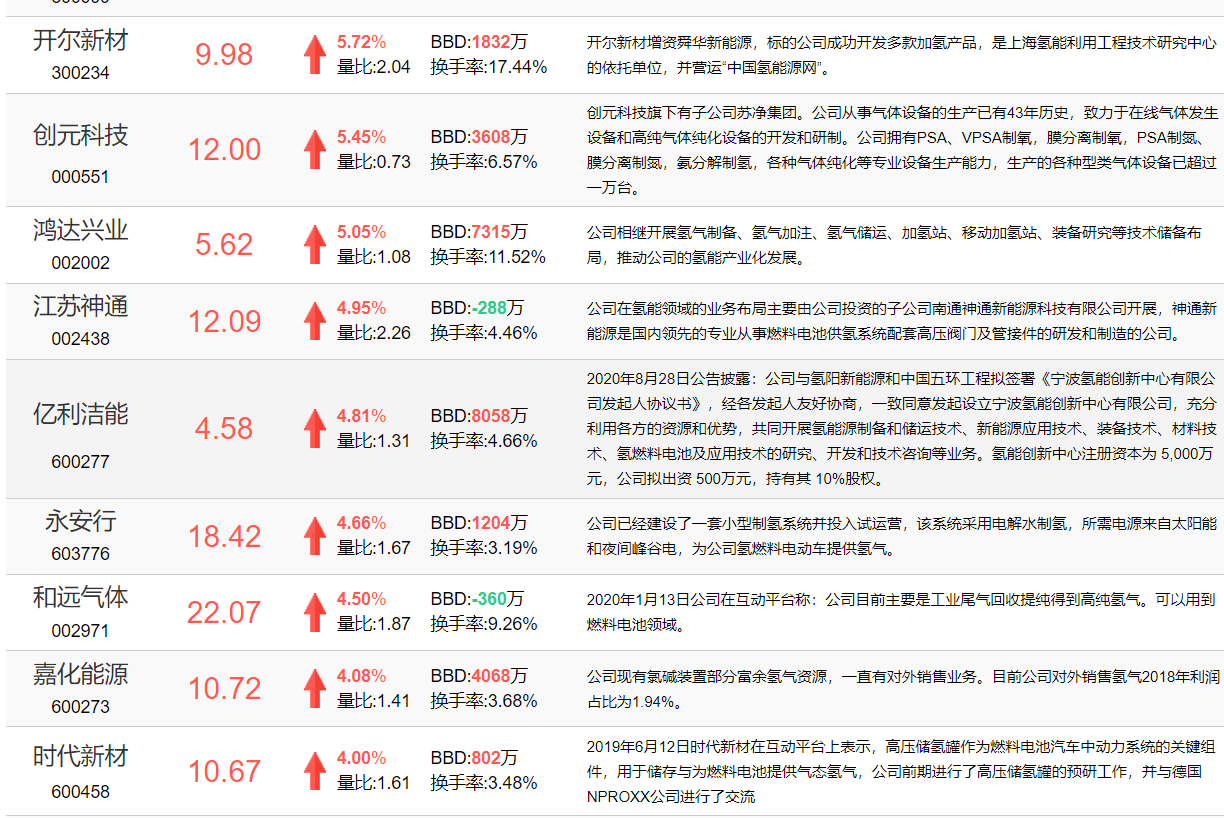Click the red up arrow for 开尔新材

(315, 54)
